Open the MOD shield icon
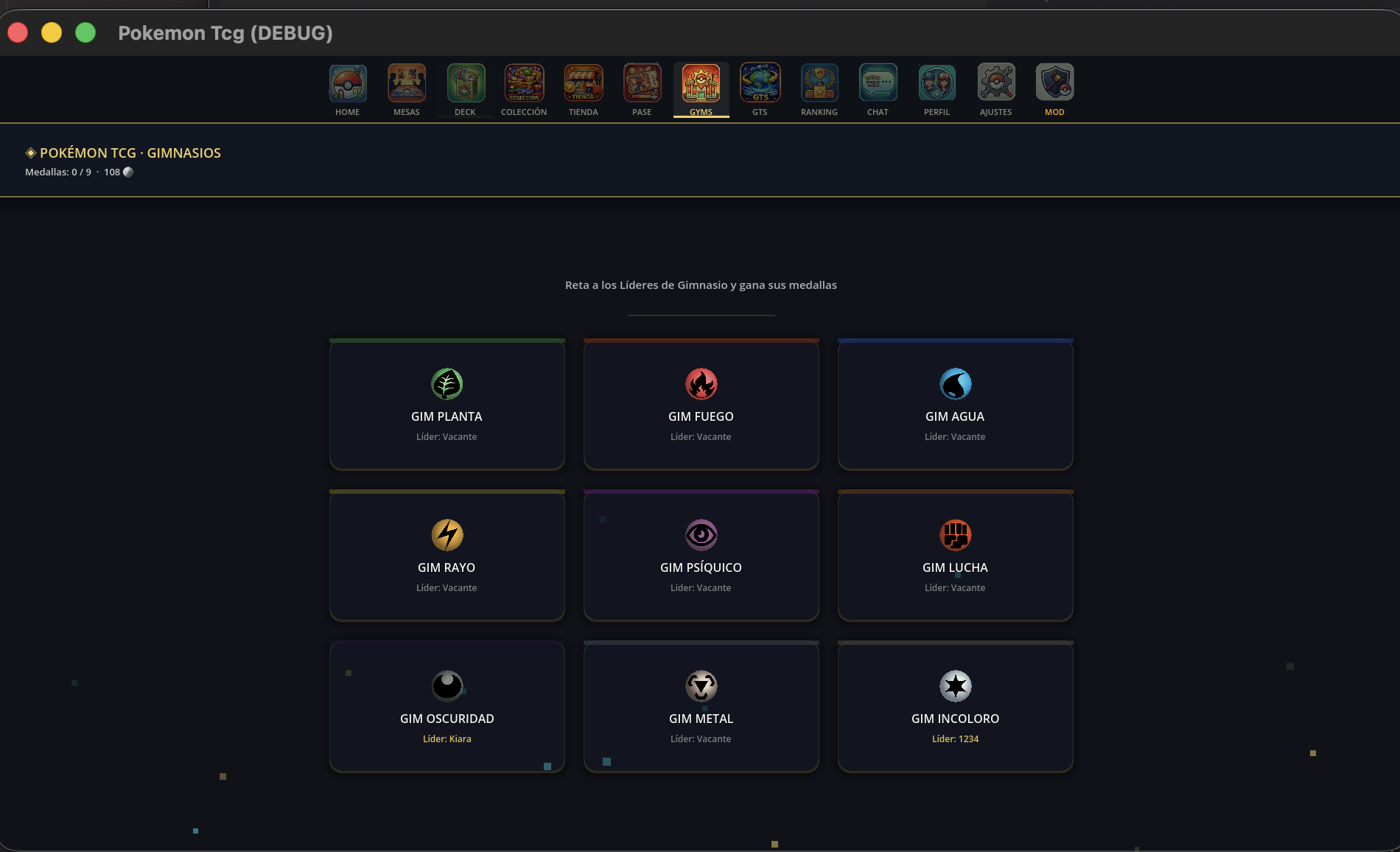 coord(1054,83)
